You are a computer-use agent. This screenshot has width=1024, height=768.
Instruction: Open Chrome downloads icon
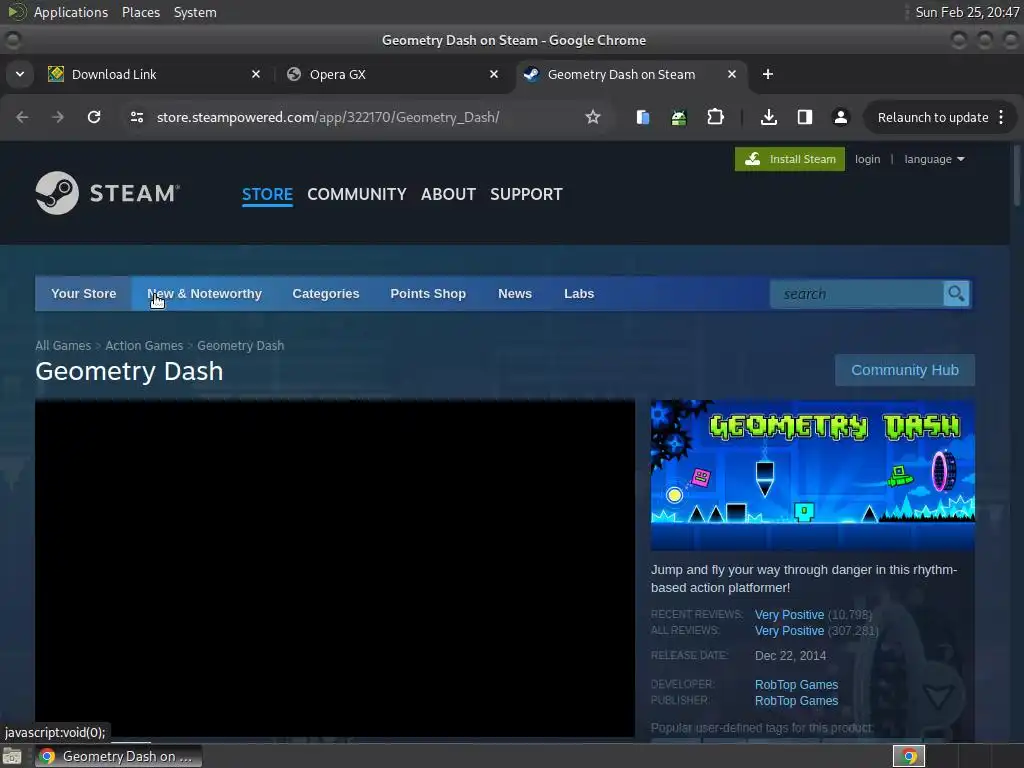(x=769, y=117)
